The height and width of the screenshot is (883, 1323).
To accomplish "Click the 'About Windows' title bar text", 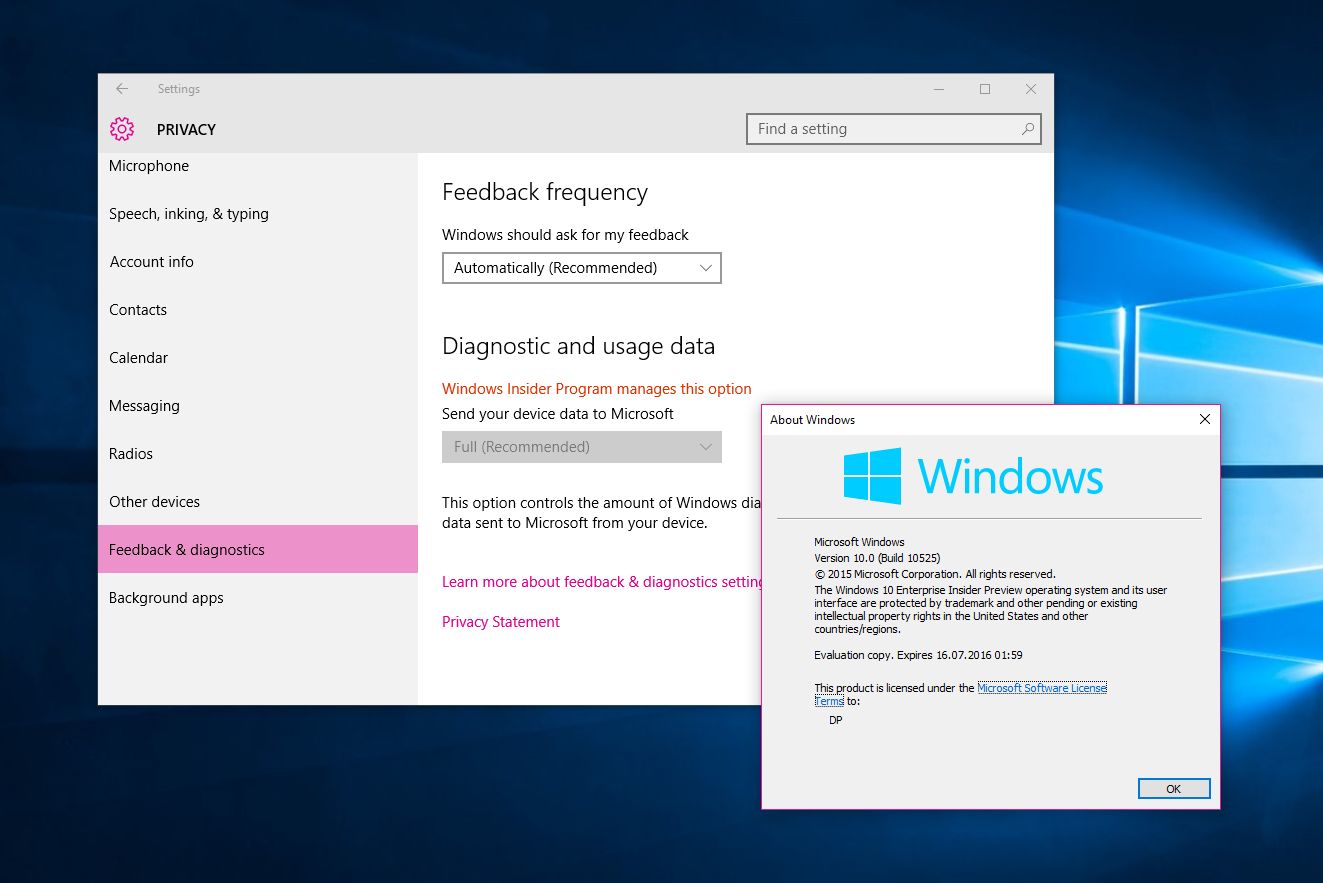I will tap(812, 420).
